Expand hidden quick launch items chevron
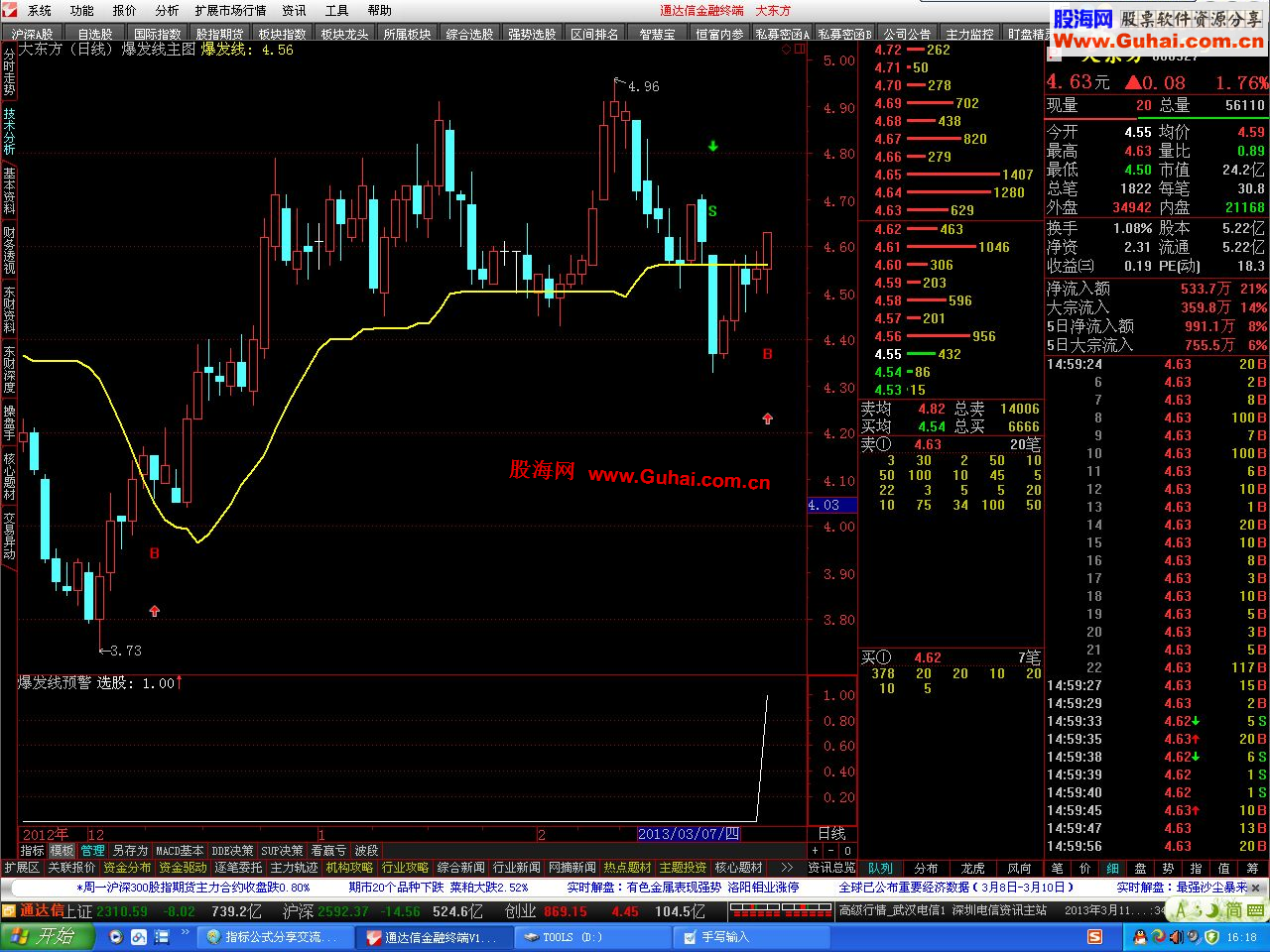Screen dimensions: 1270x952 (186, 932)
